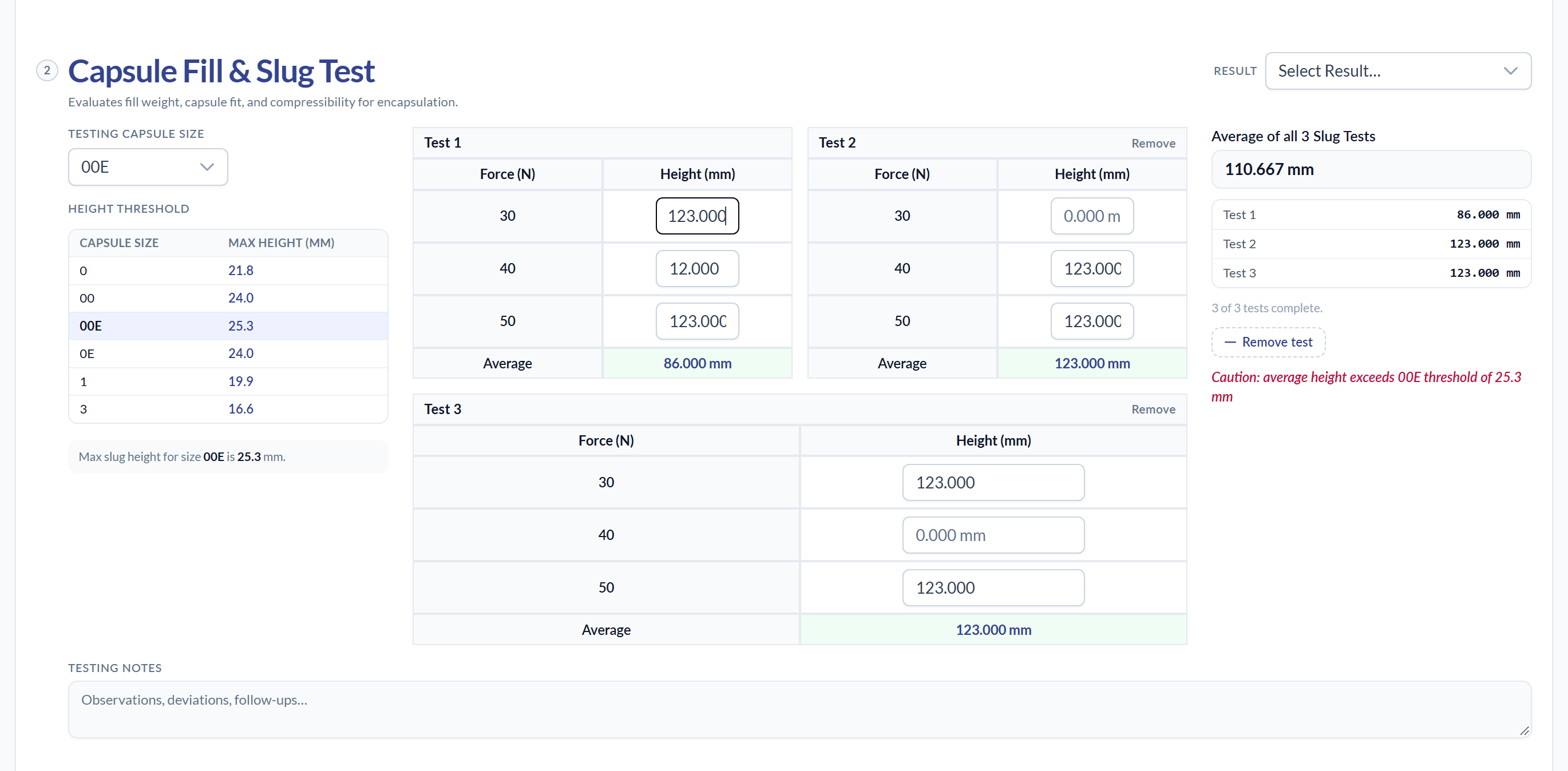Click the Test 3 summary row
Viewport: 1568px width, 771px height.
pos(1371,273)
